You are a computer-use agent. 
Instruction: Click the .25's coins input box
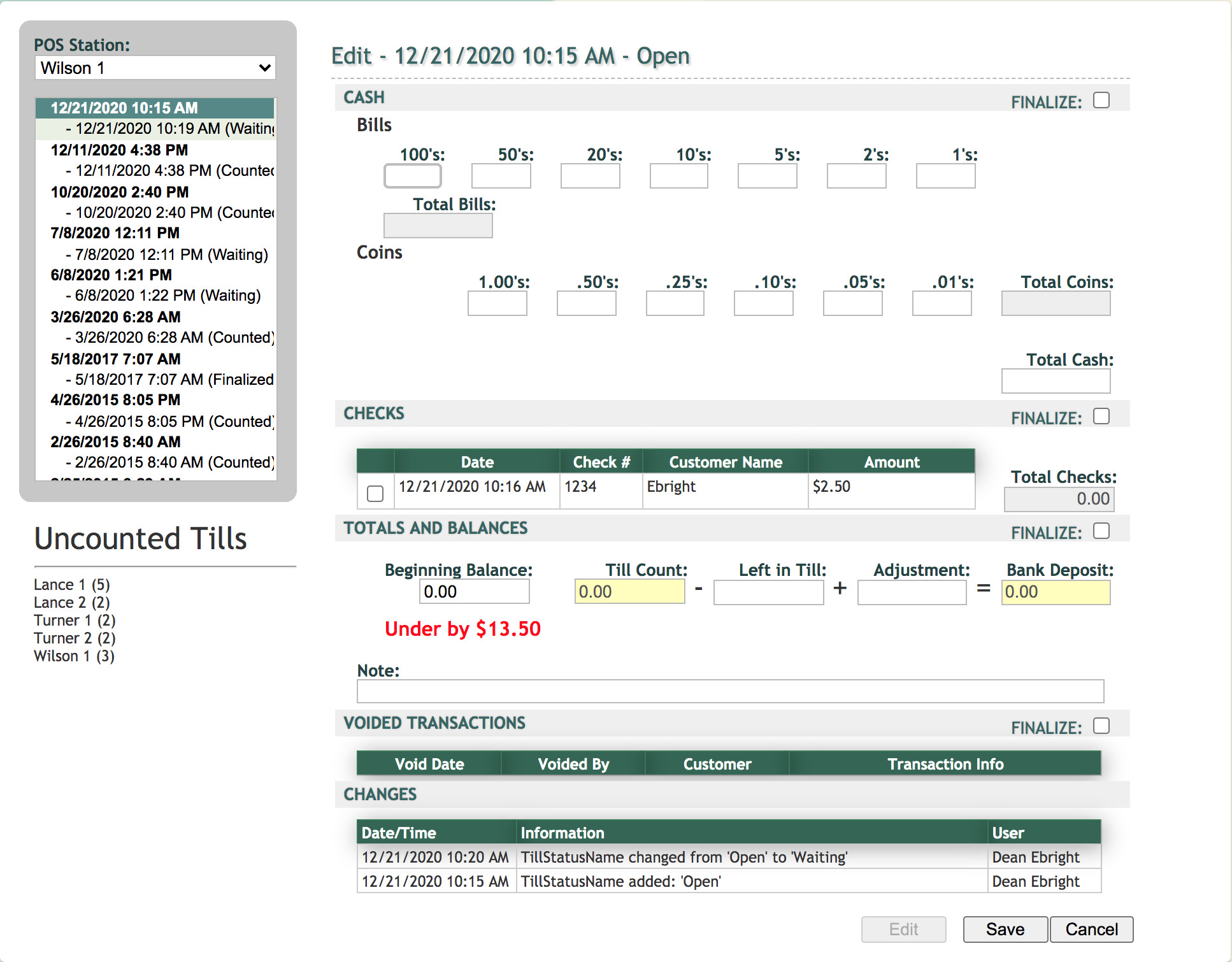pyautogui.click(x=675, y=304)
